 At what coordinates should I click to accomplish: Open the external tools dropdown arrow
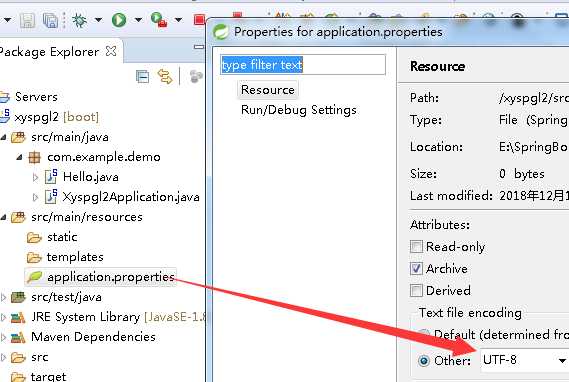pos(178,20)
